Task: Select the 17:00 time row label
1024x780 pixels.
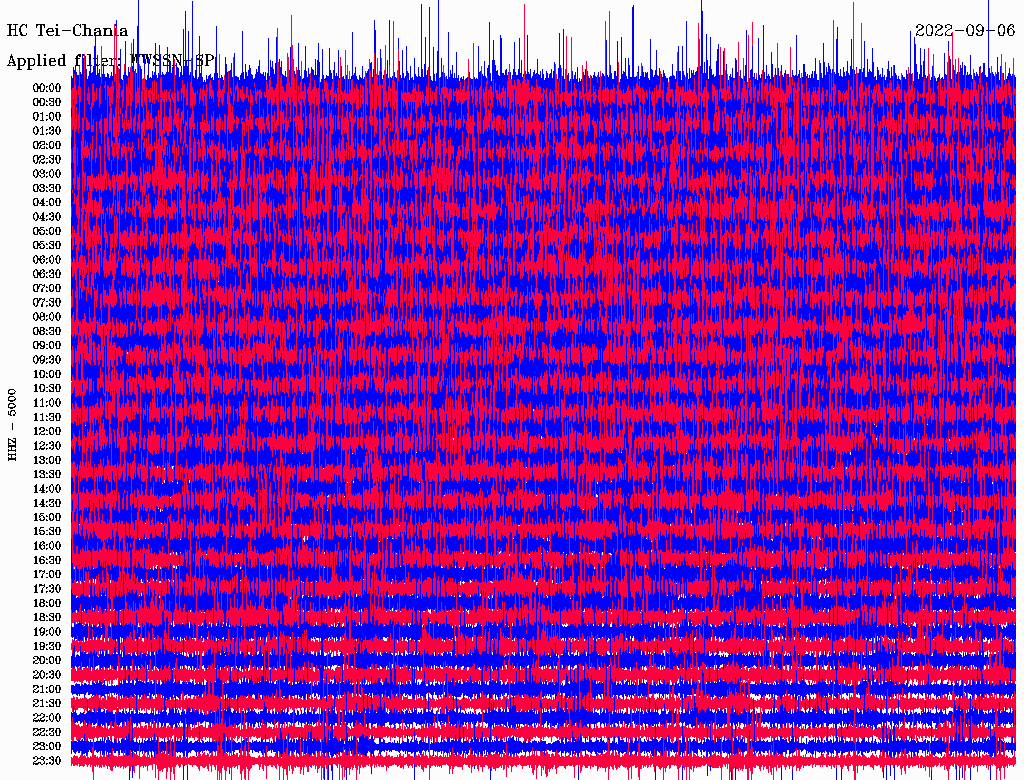Action: click(47, 574)
